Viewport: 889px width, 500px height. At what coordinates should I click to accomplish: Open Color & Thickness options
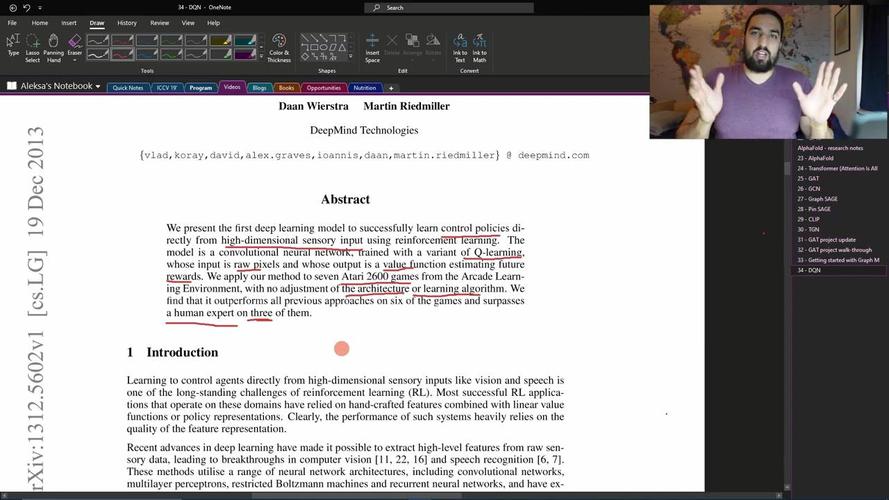[279, 48]
